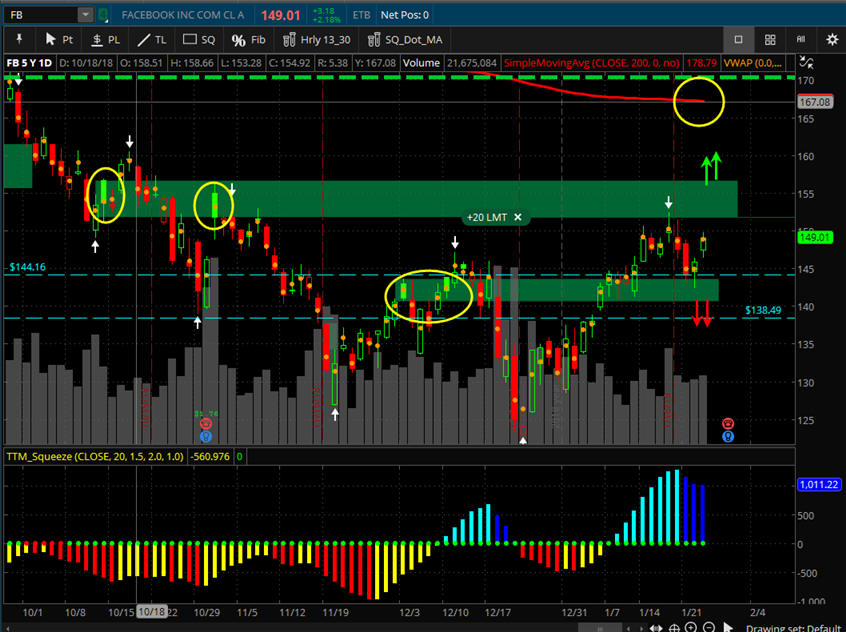Click the 178.79 moving average value

tap(701, 63)
